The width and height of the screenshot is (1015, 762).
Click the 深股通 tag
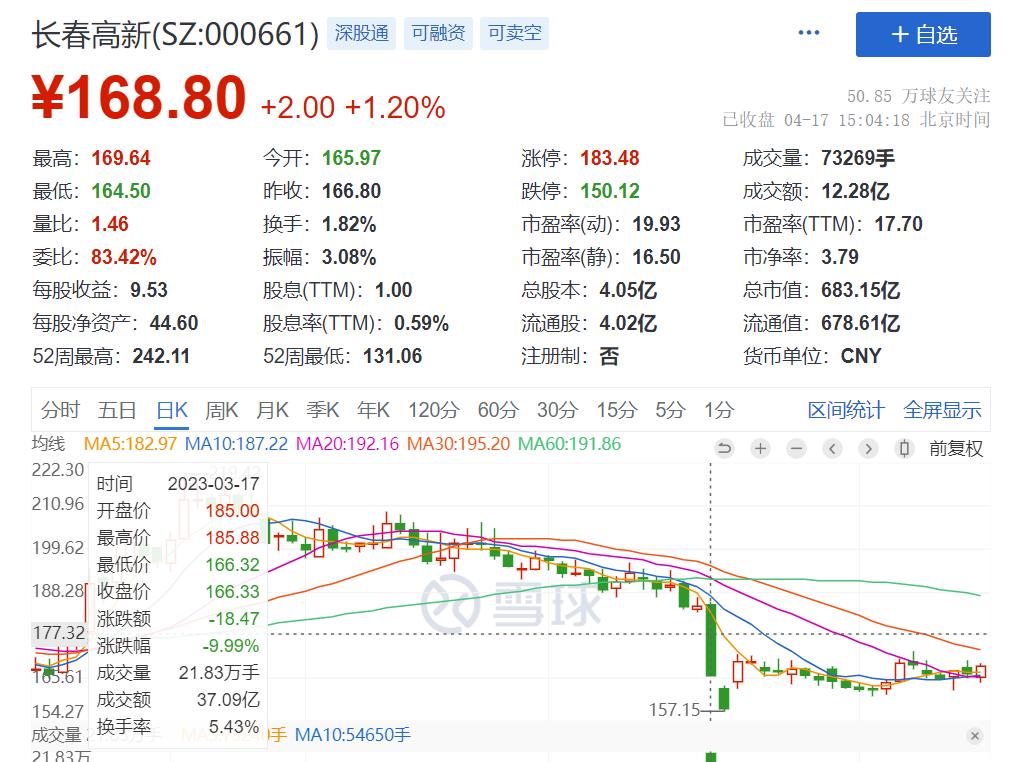(x=362, y=33)
